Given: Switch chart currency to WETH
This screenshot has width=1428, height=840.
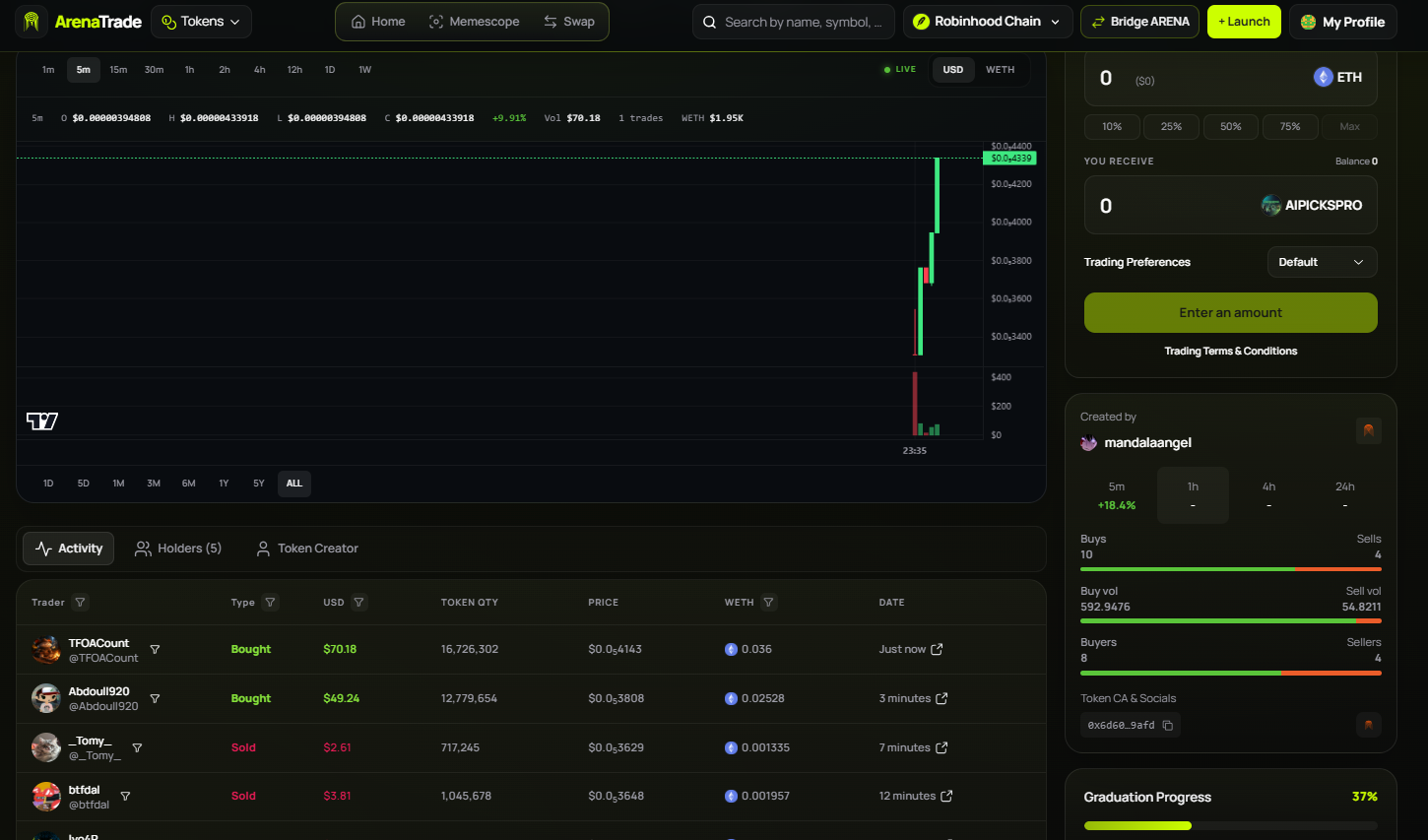Looking at the screenshot, I should 1000,70.
